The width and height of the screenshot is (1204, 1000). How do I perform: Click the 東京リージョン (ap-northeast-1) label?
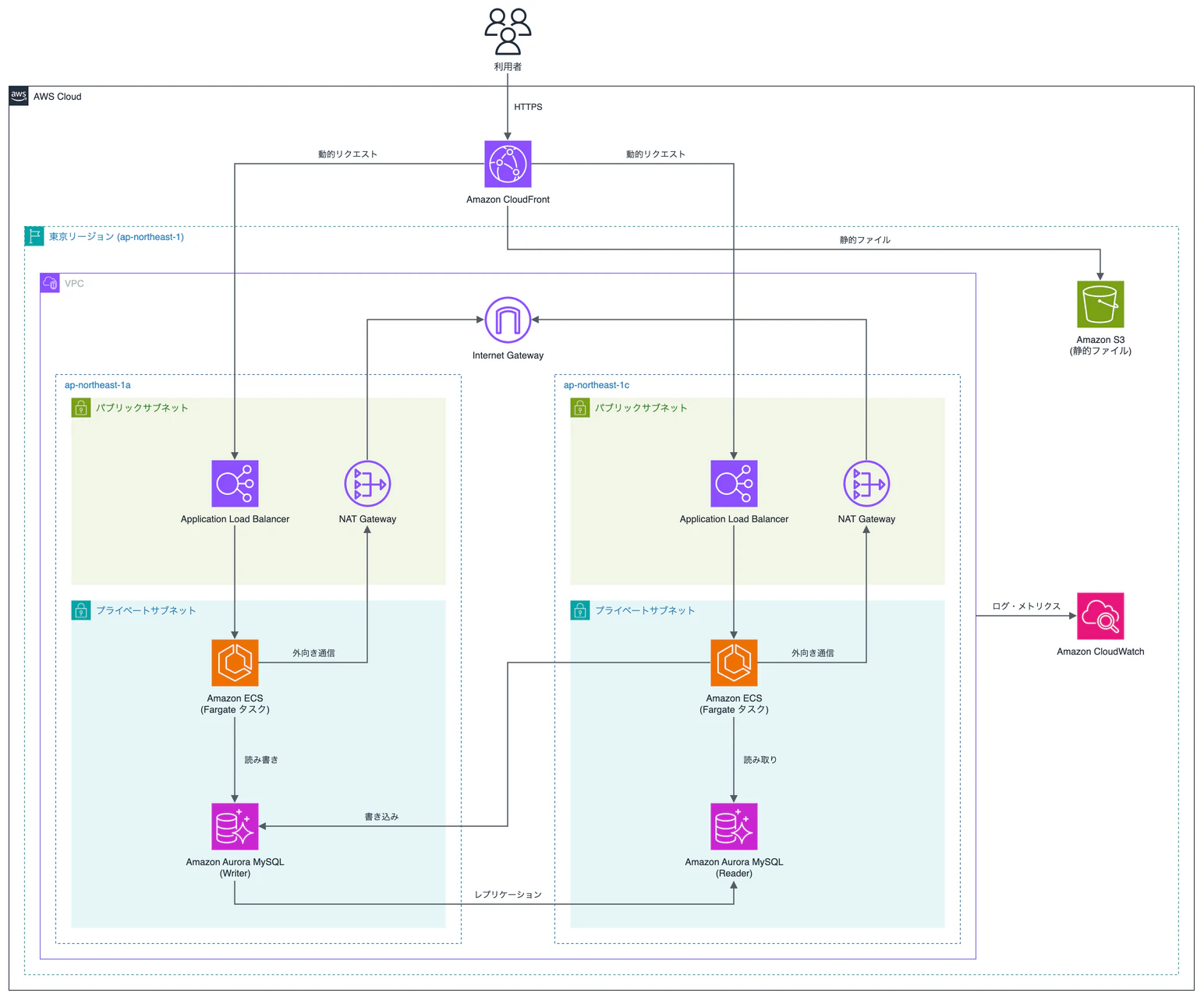(x=116, y=237)
